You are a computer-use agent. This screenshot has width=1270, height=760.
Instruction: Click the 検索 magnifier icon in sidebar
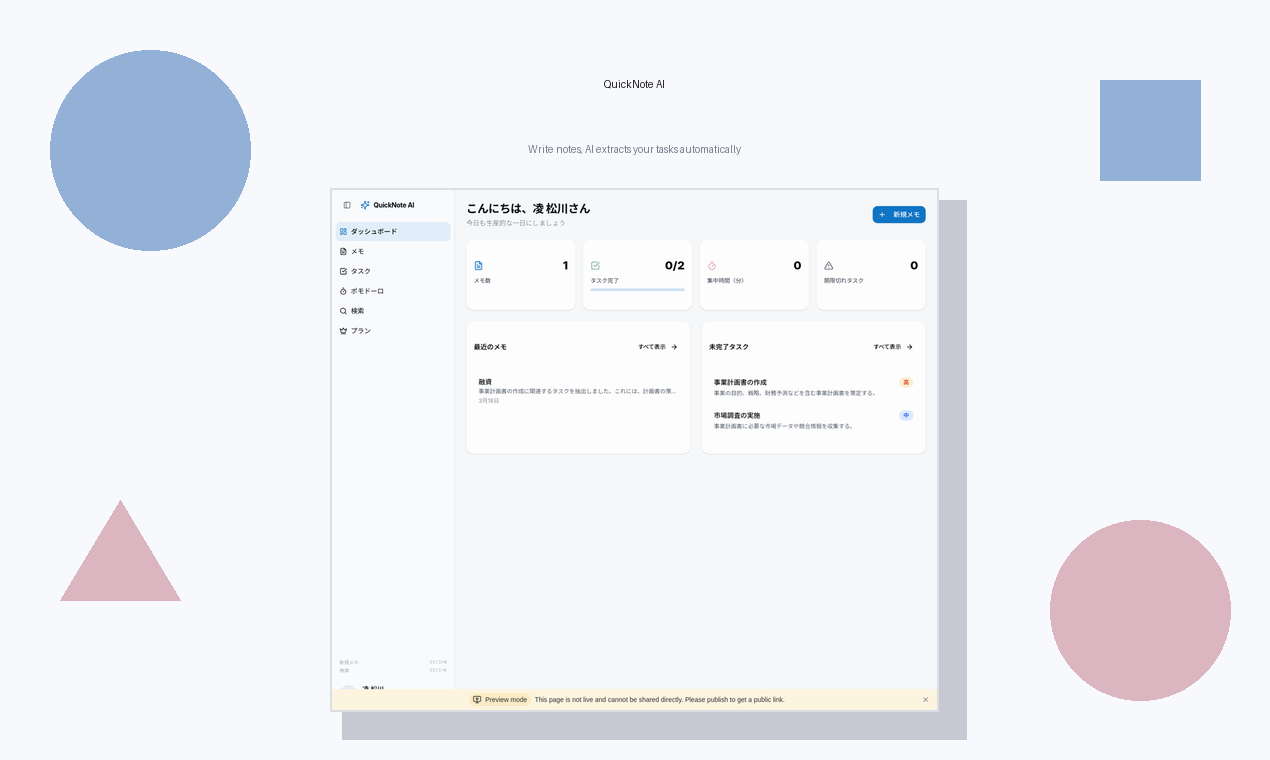pyautogui.click(x=344, y=311)
